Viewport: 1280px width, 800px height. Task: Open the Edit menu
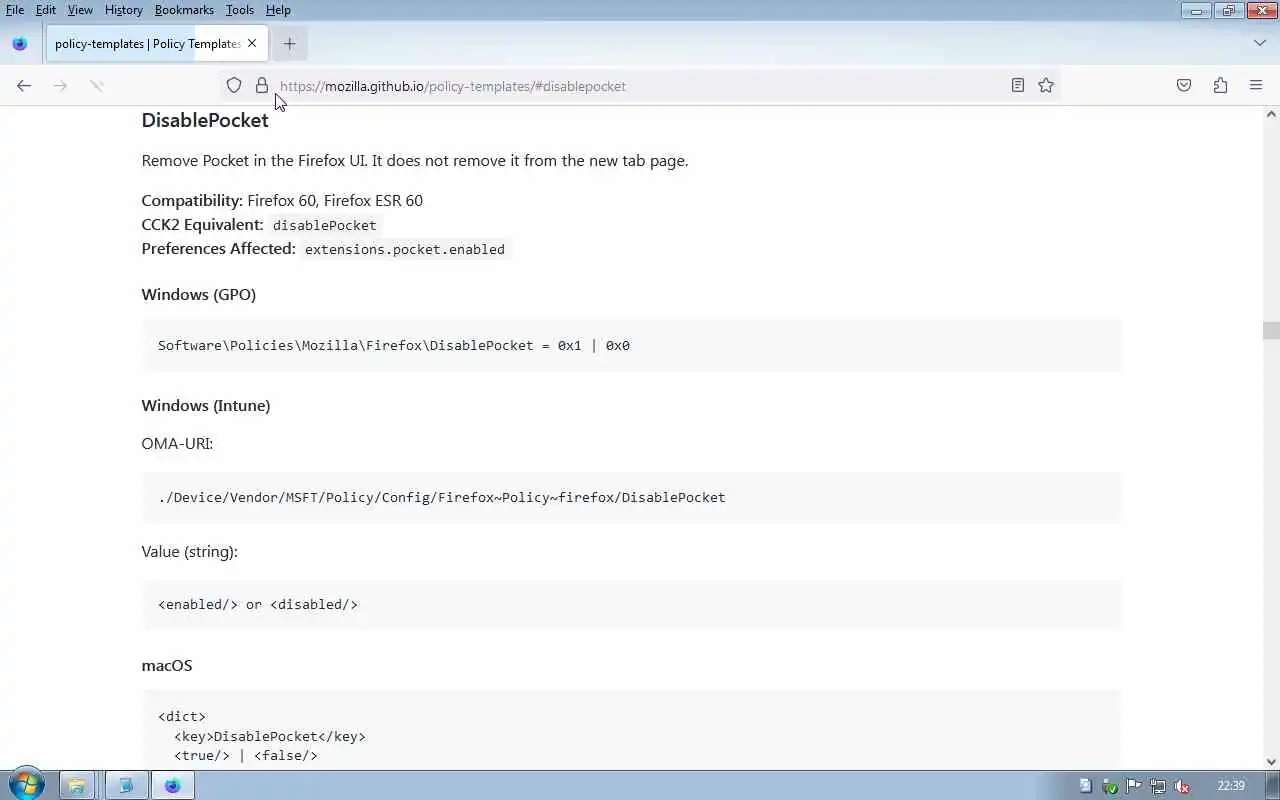(x=46, y=10)
